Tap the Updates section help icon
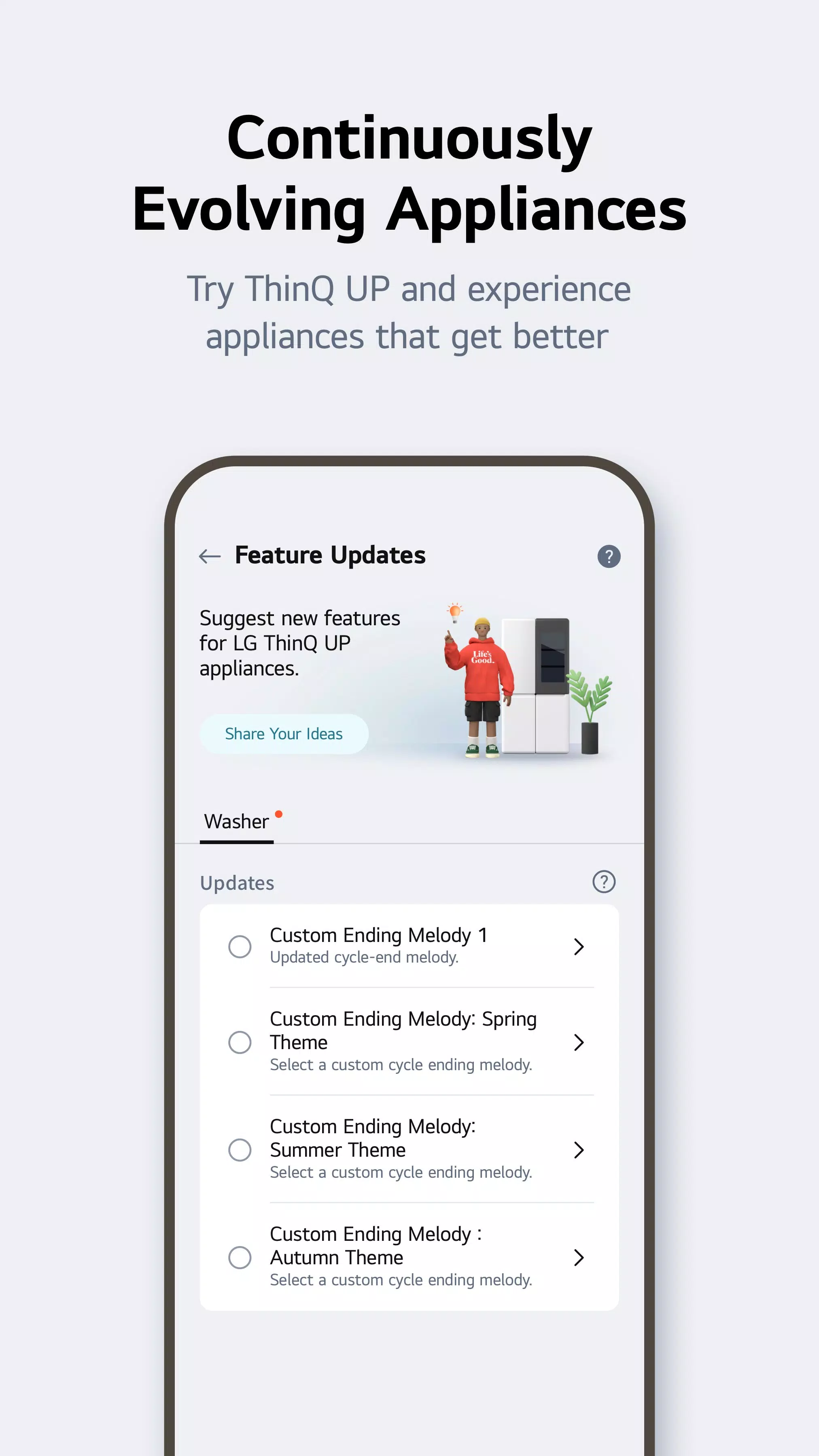Viewport: 819px width, 1456px height. pos(605,882)
